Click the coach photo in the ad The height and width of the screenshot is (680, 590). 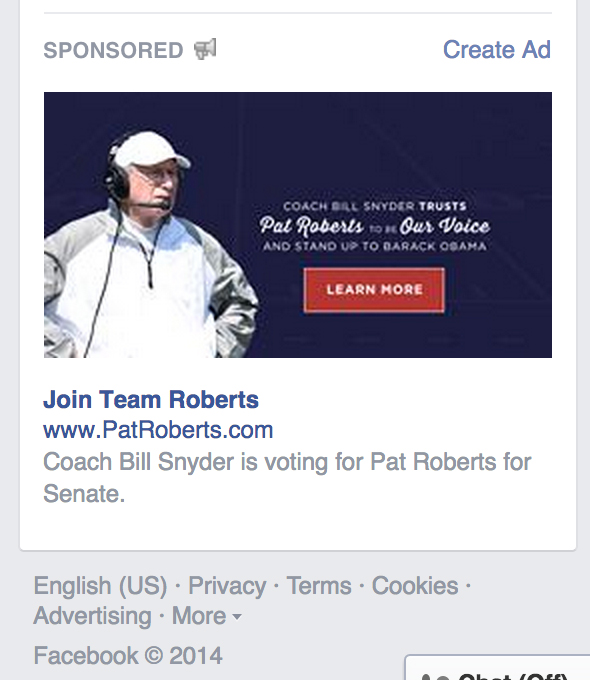[151, 244]
